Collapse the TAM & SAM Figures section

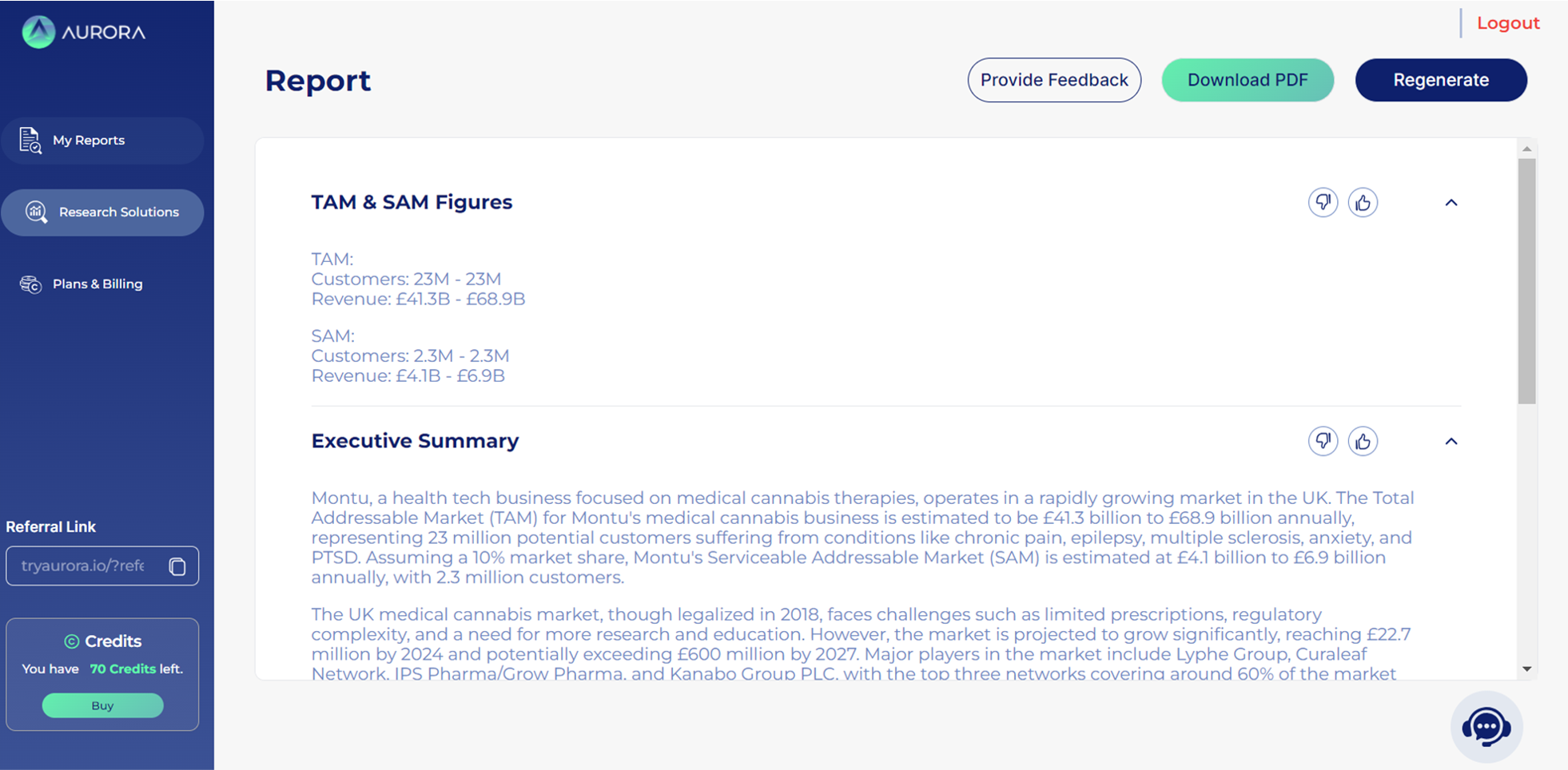1451,203
